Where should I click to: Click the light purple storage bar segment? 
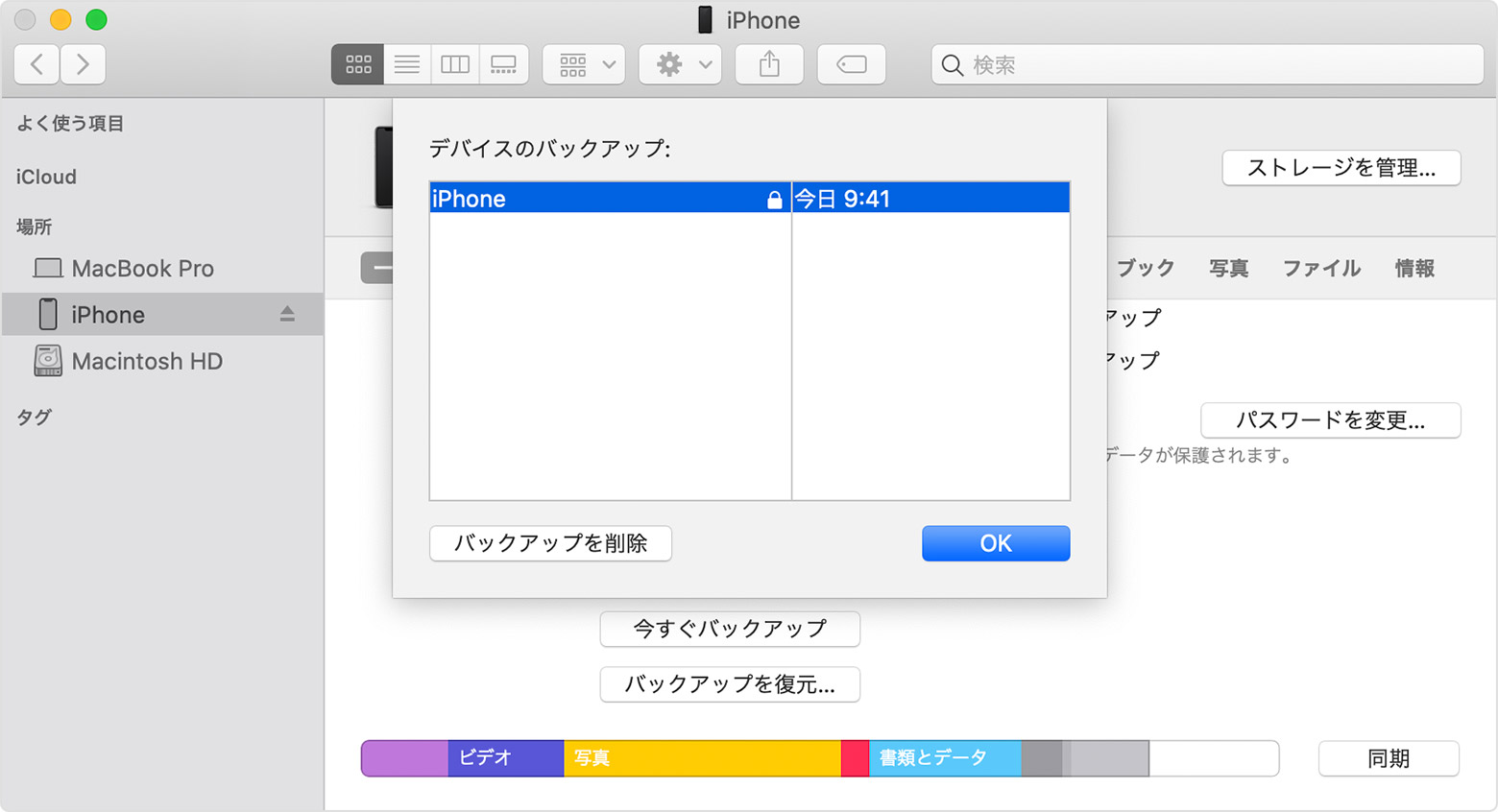405,757
